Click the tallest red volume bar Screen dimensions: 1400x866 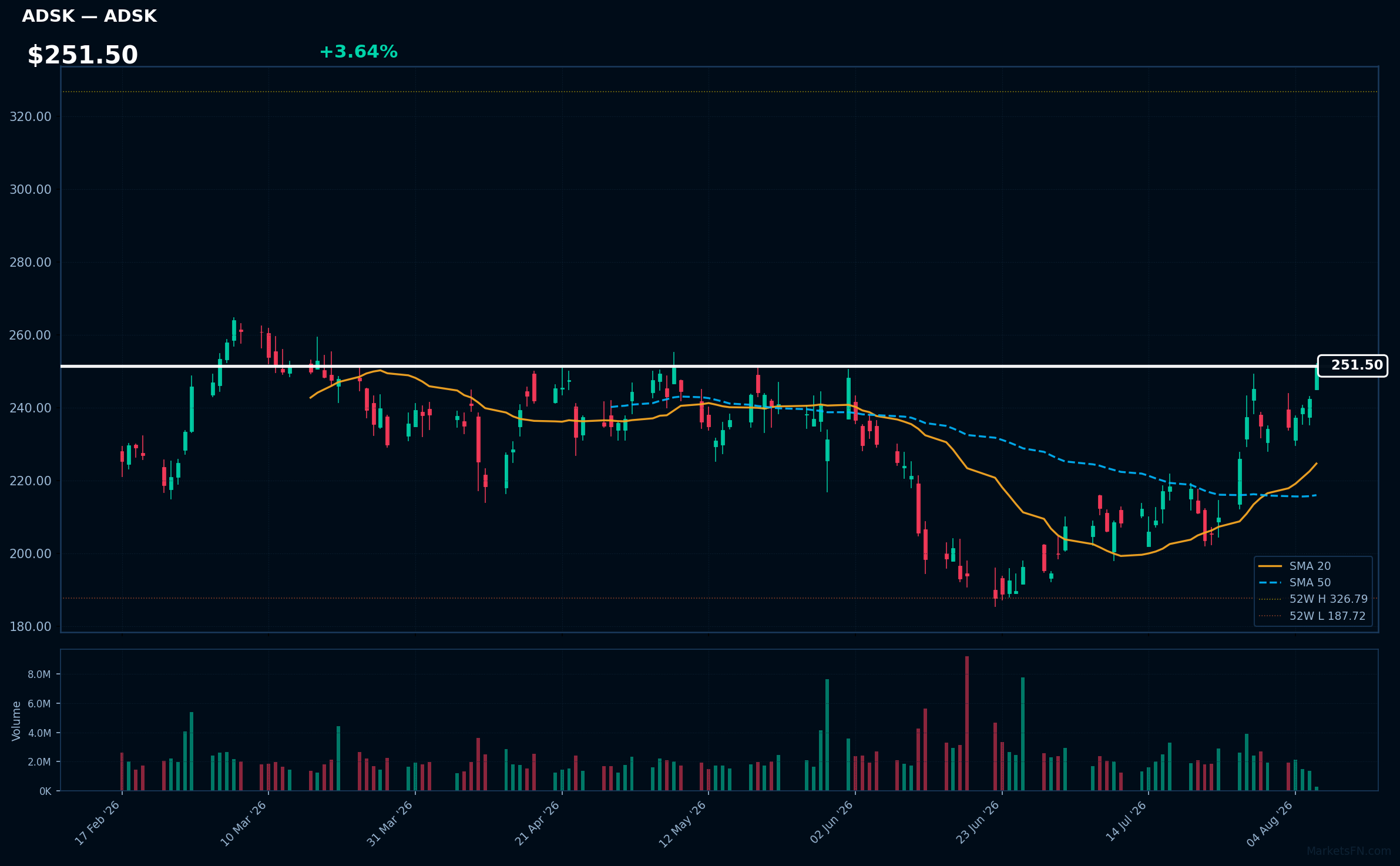coord(967,723)
